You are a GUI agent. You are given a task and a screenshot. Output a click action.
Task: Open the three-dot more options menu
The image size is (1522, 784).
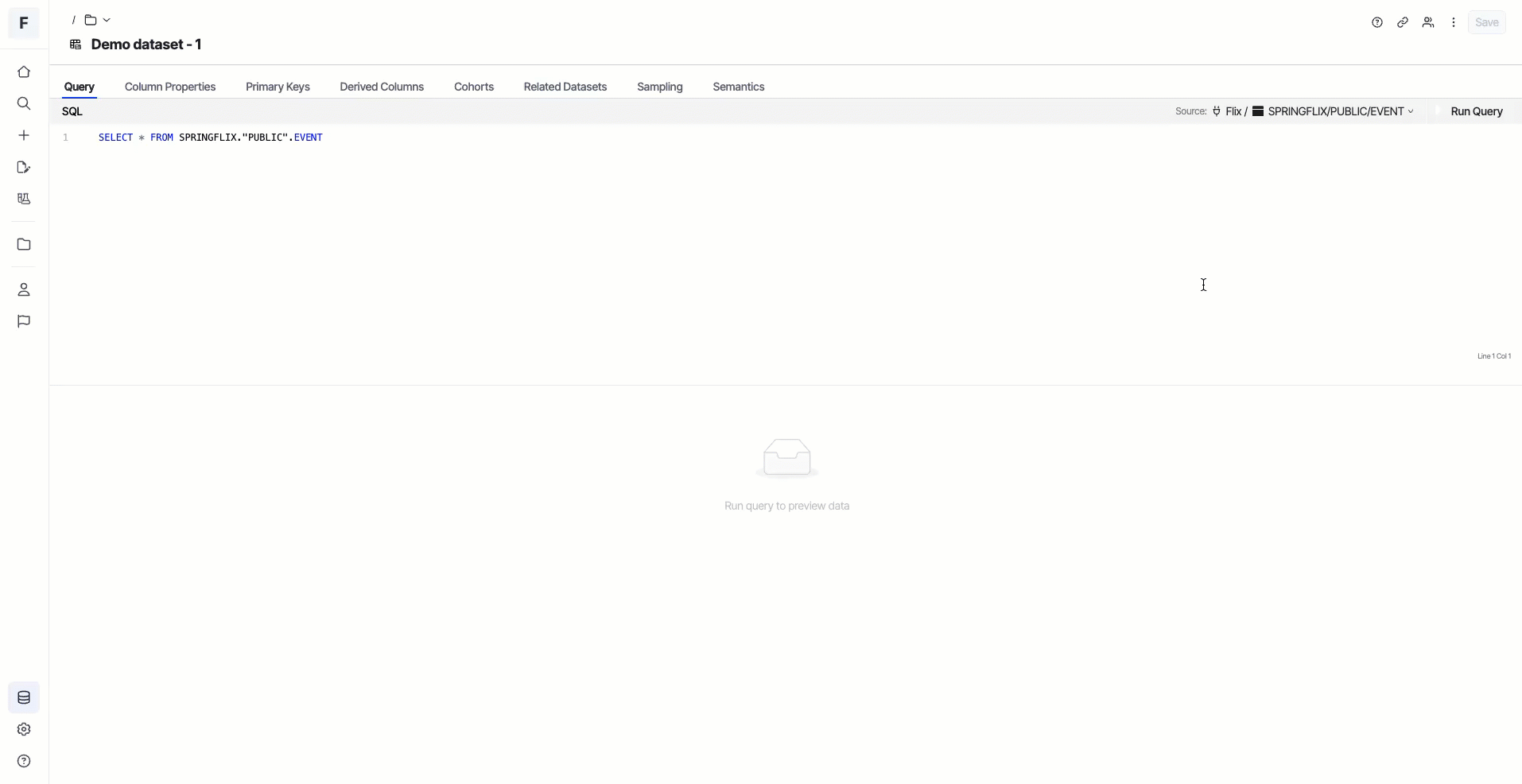[x=1454, y=22]
